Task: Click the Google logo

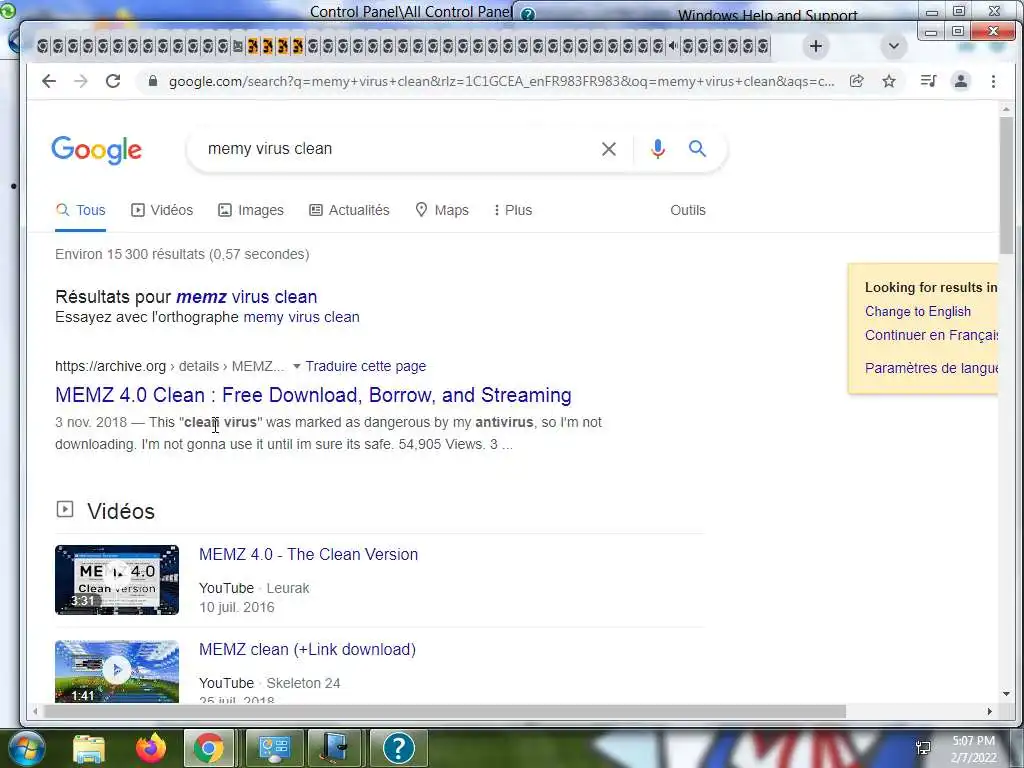Action: (x=97, y=150)
